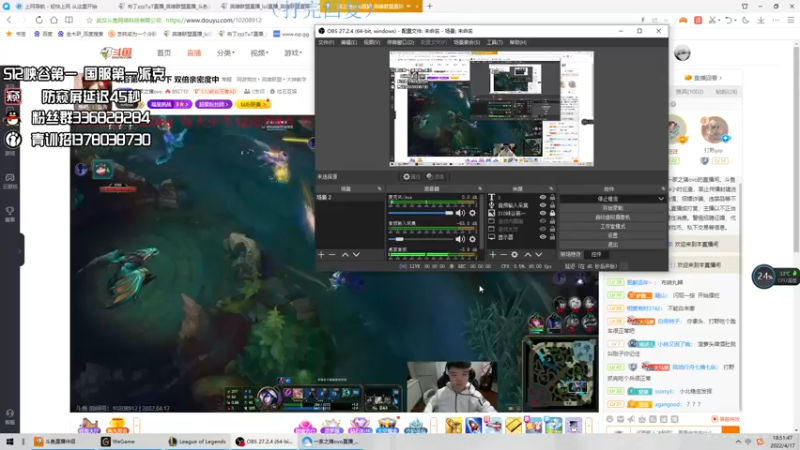Toggle visibility of second greyed-out game source
800x450 pixels.
pos(543,229)
